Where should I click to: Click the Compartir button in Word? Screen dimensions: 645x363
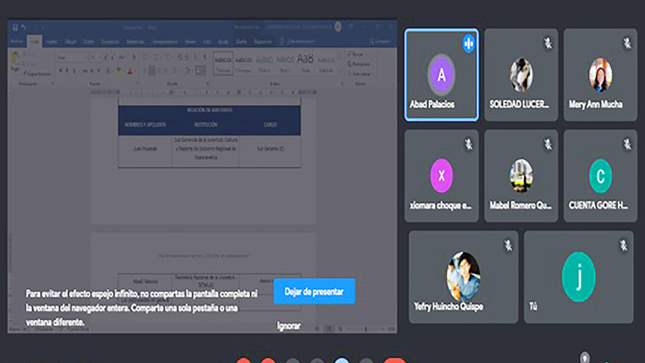tap(380, 42)
